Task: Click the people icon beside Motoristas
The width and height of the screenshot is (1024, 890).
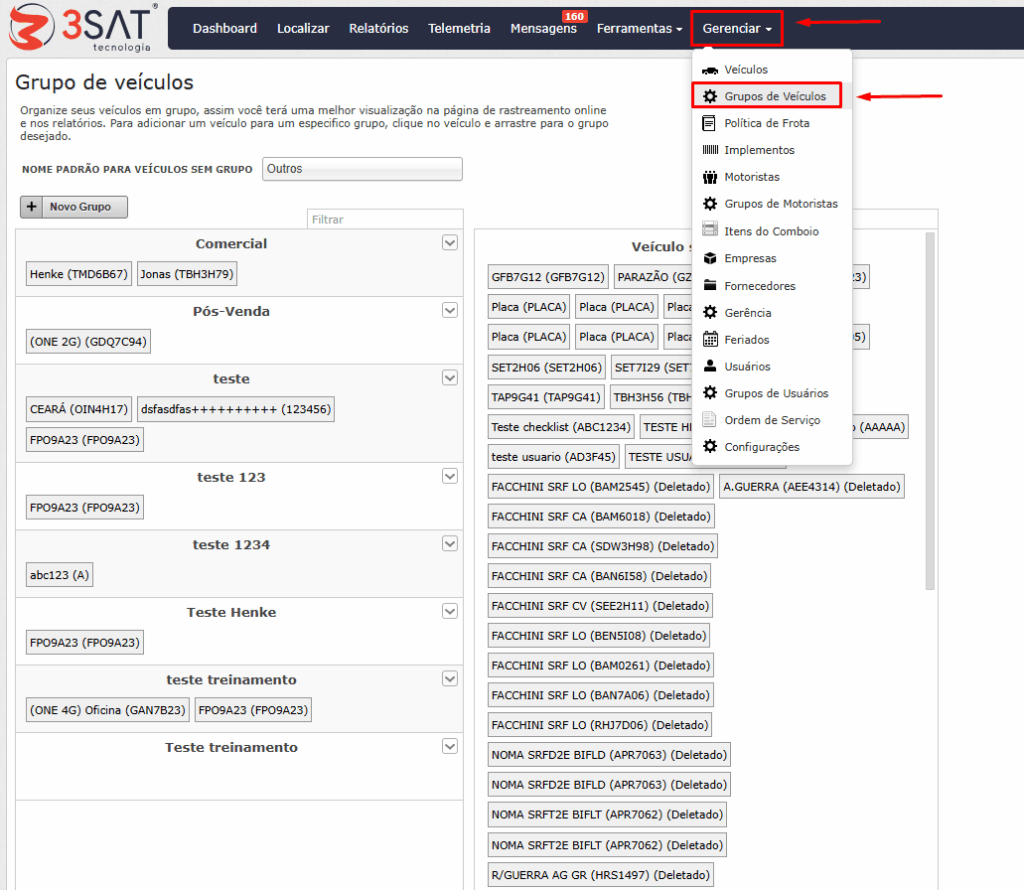Action: (710, 177)
